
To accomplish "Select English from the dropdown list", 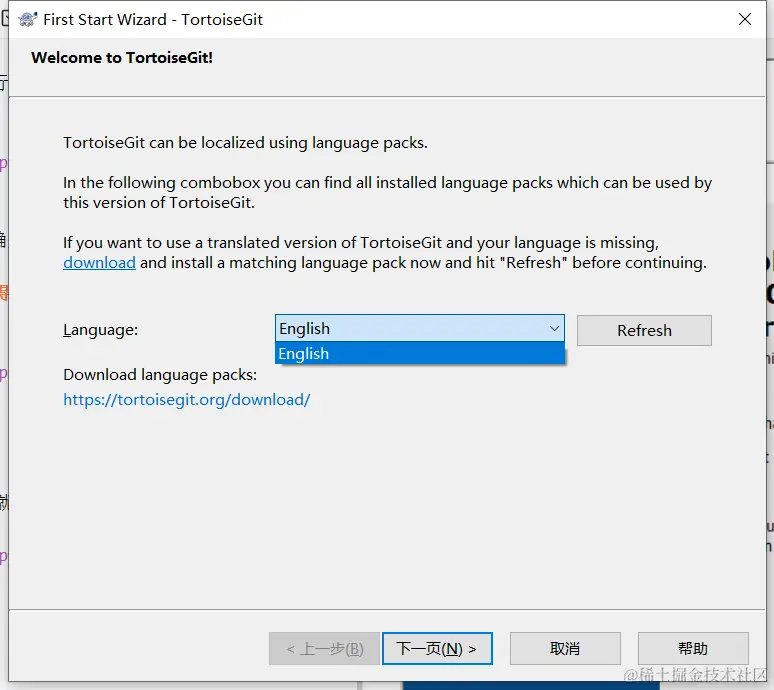I will pos(420,353).
